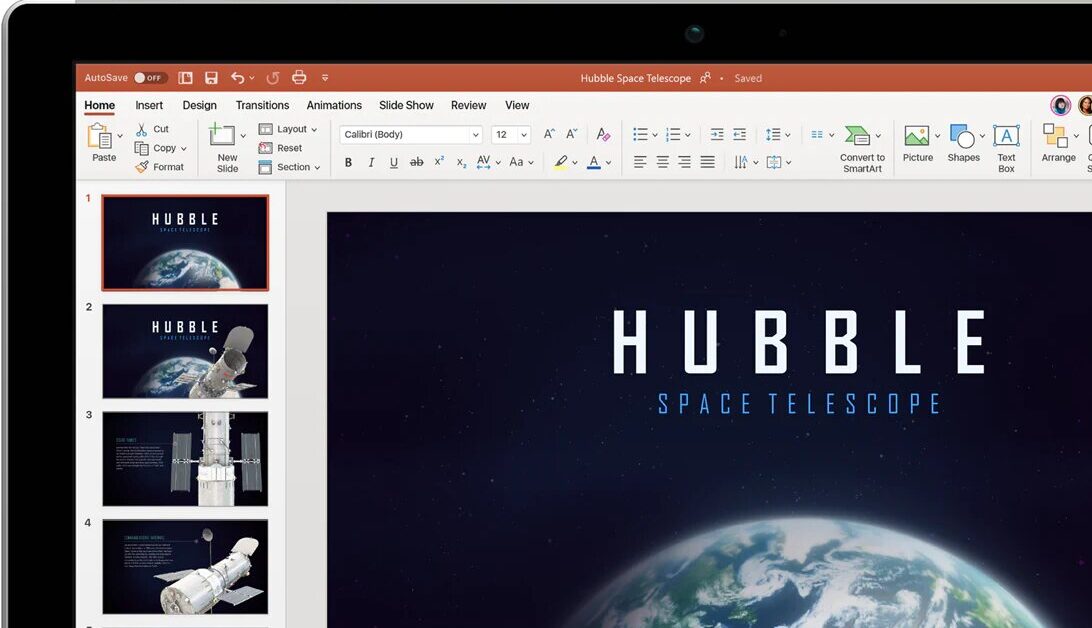Click the Picture insert icon
The width and height of the screenshot is (1092, 628).
[916, 136]
